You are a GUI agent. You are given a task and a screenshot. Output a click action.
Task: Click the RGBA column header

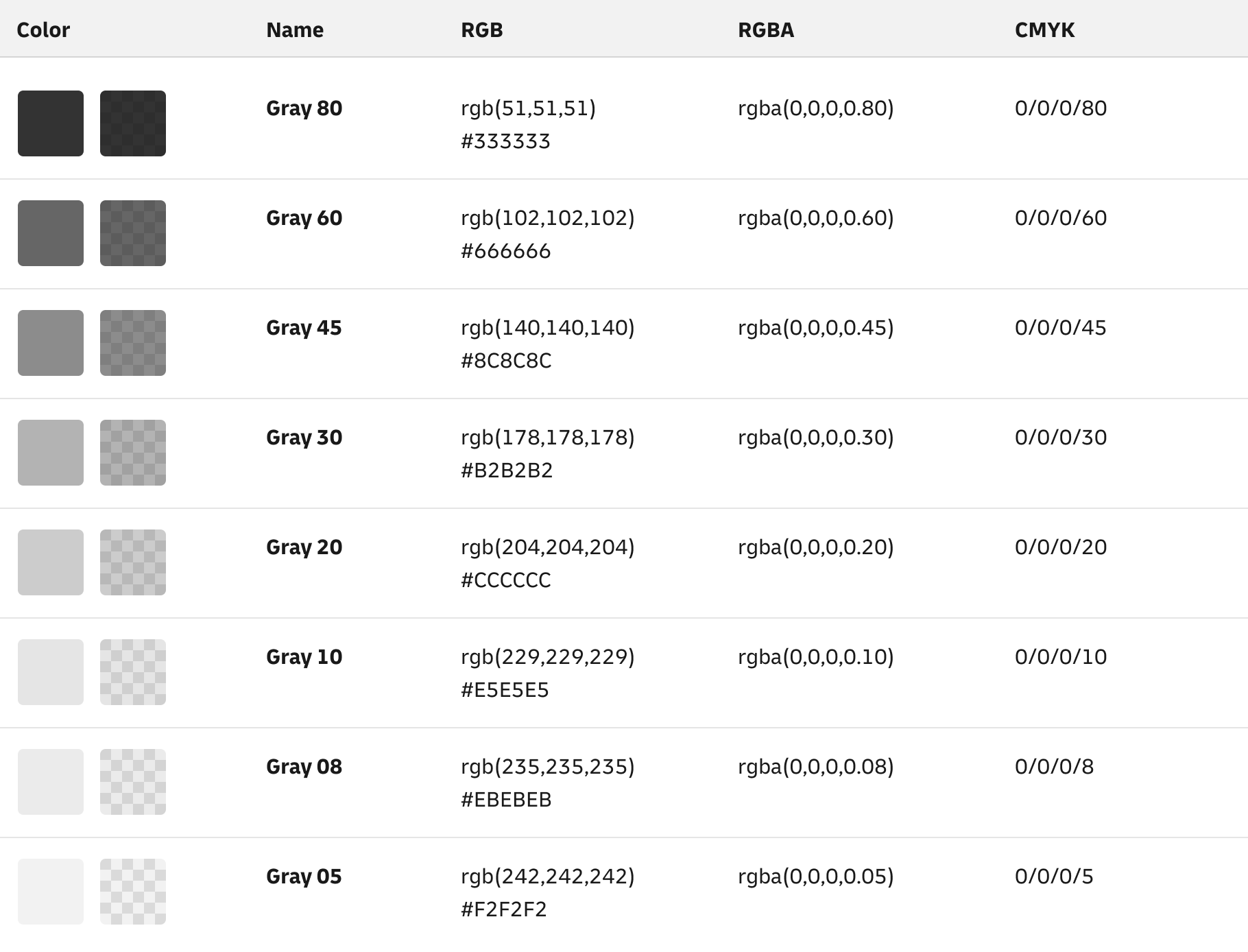pos(766,30)
